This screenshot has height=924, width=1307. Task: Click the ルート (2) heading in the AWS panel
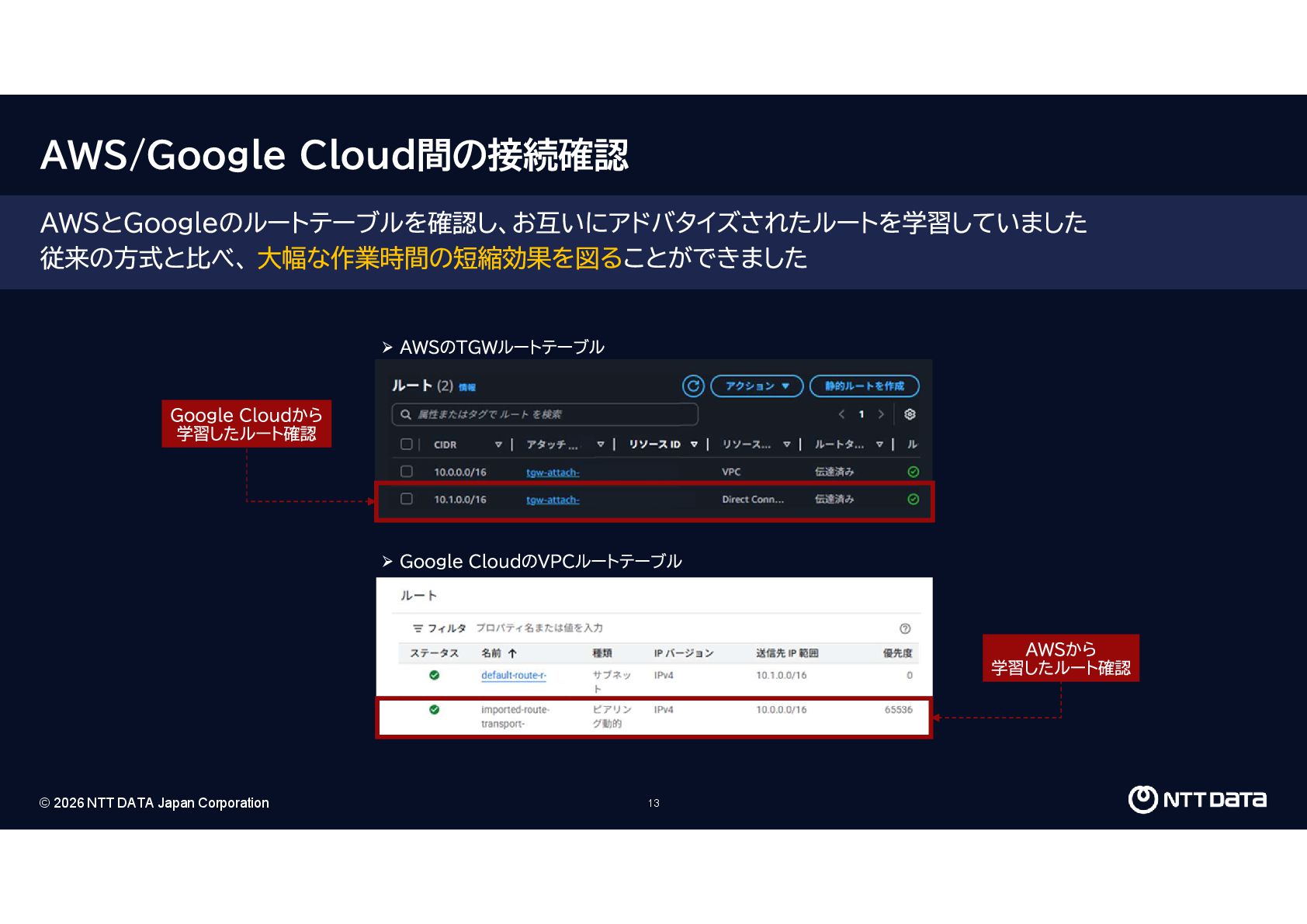(422, 386)
